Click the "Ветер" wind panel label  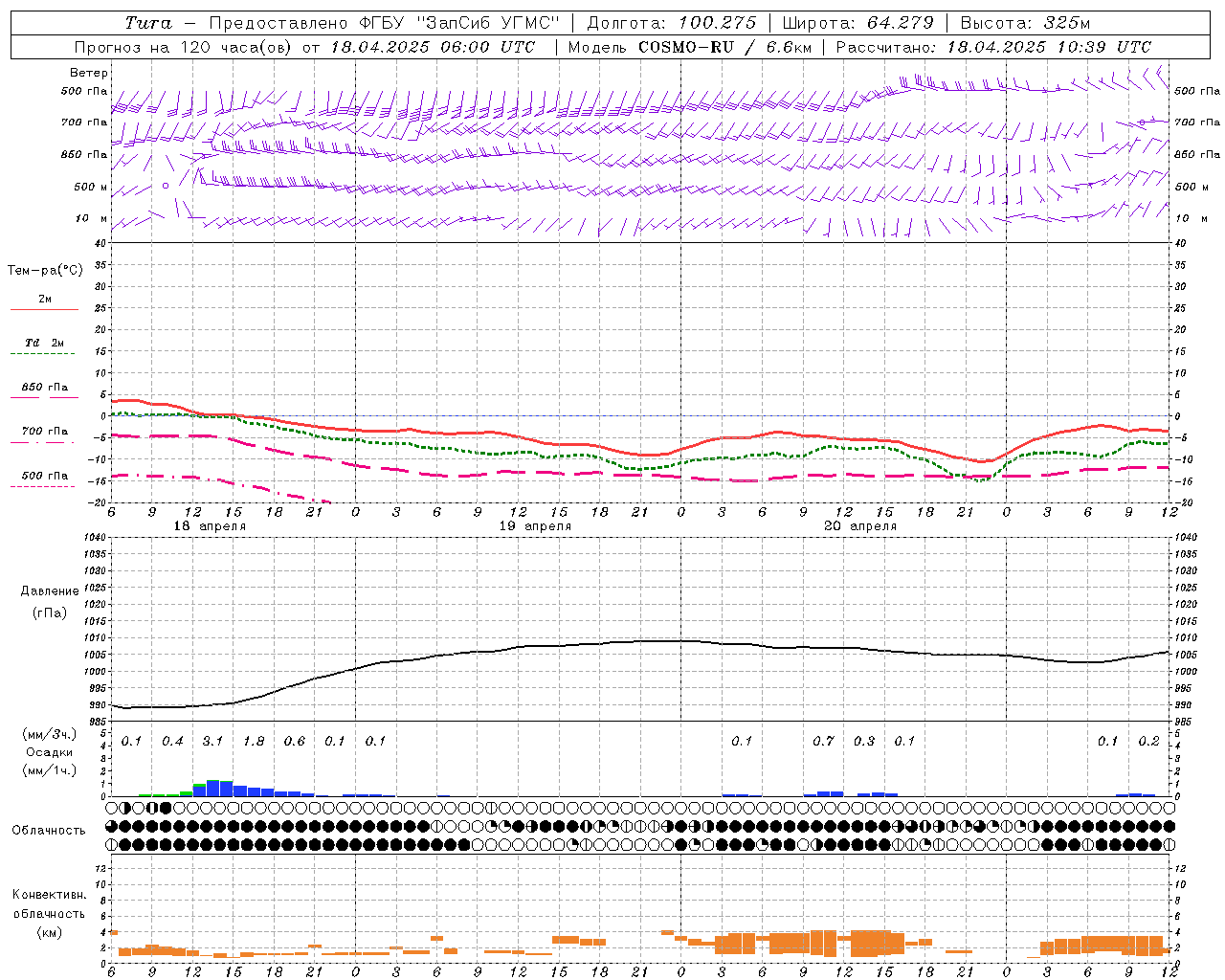(x=89, y=73)
